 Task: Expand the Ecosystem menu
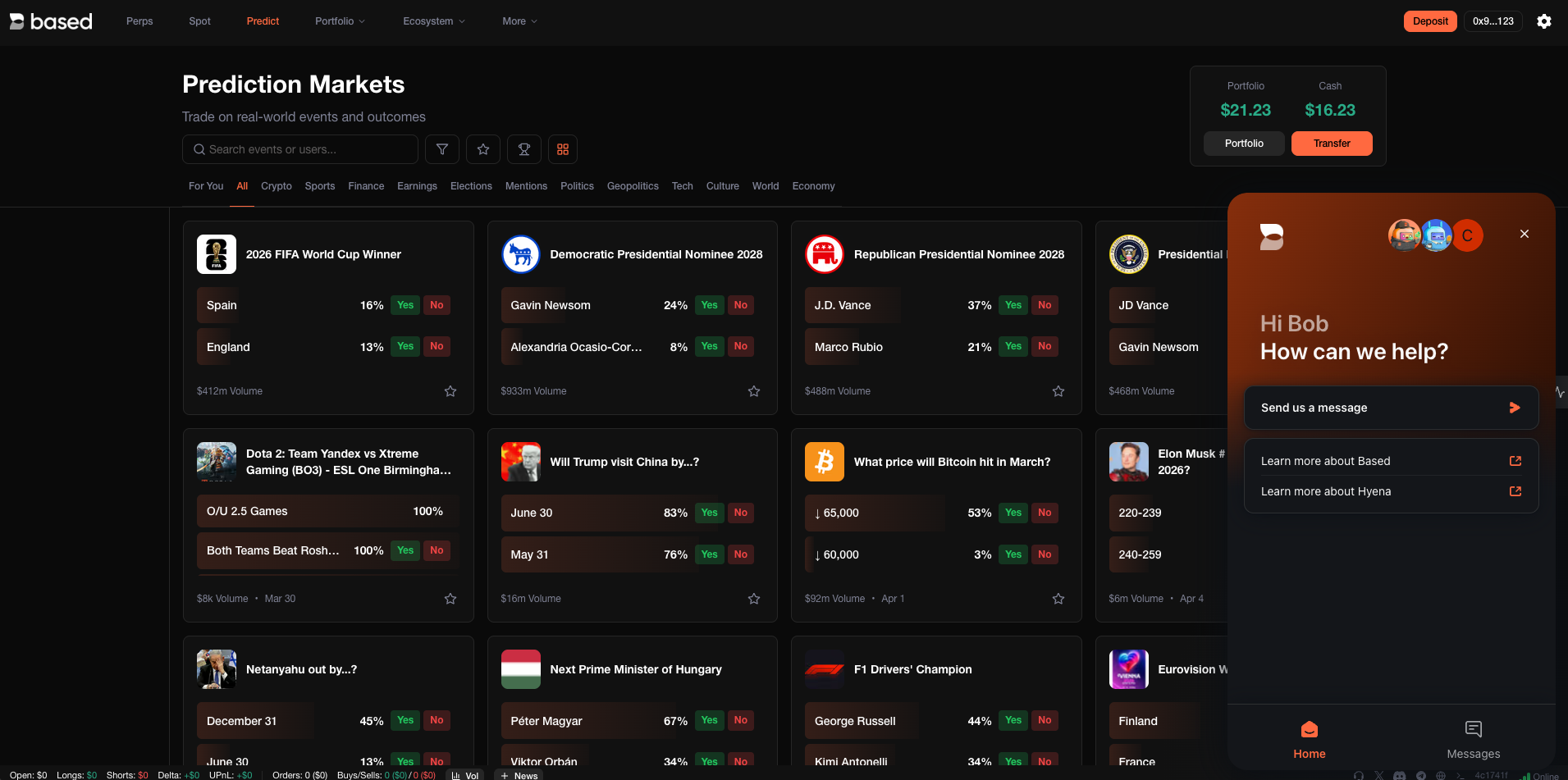click(433, 21)
